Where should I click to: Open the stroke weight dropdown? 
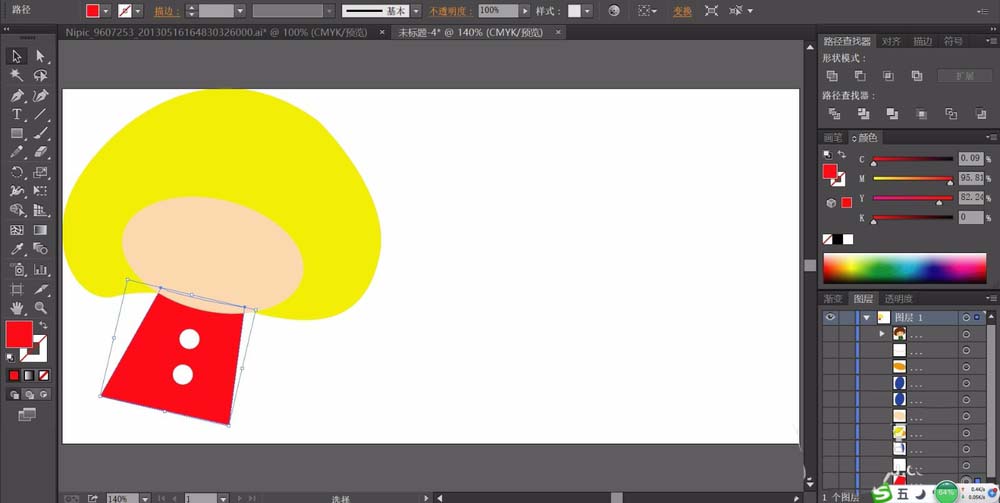tap(240, 11)
